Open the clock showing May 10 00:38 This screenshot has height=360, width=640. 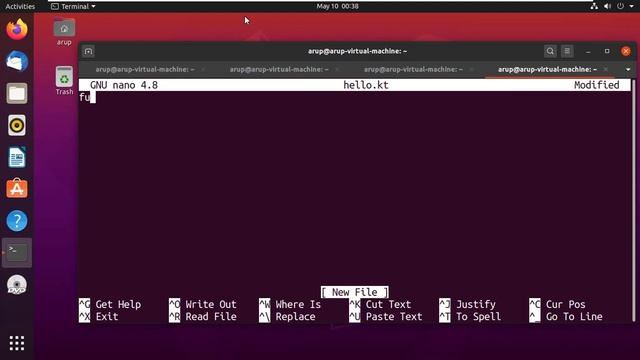338,6
